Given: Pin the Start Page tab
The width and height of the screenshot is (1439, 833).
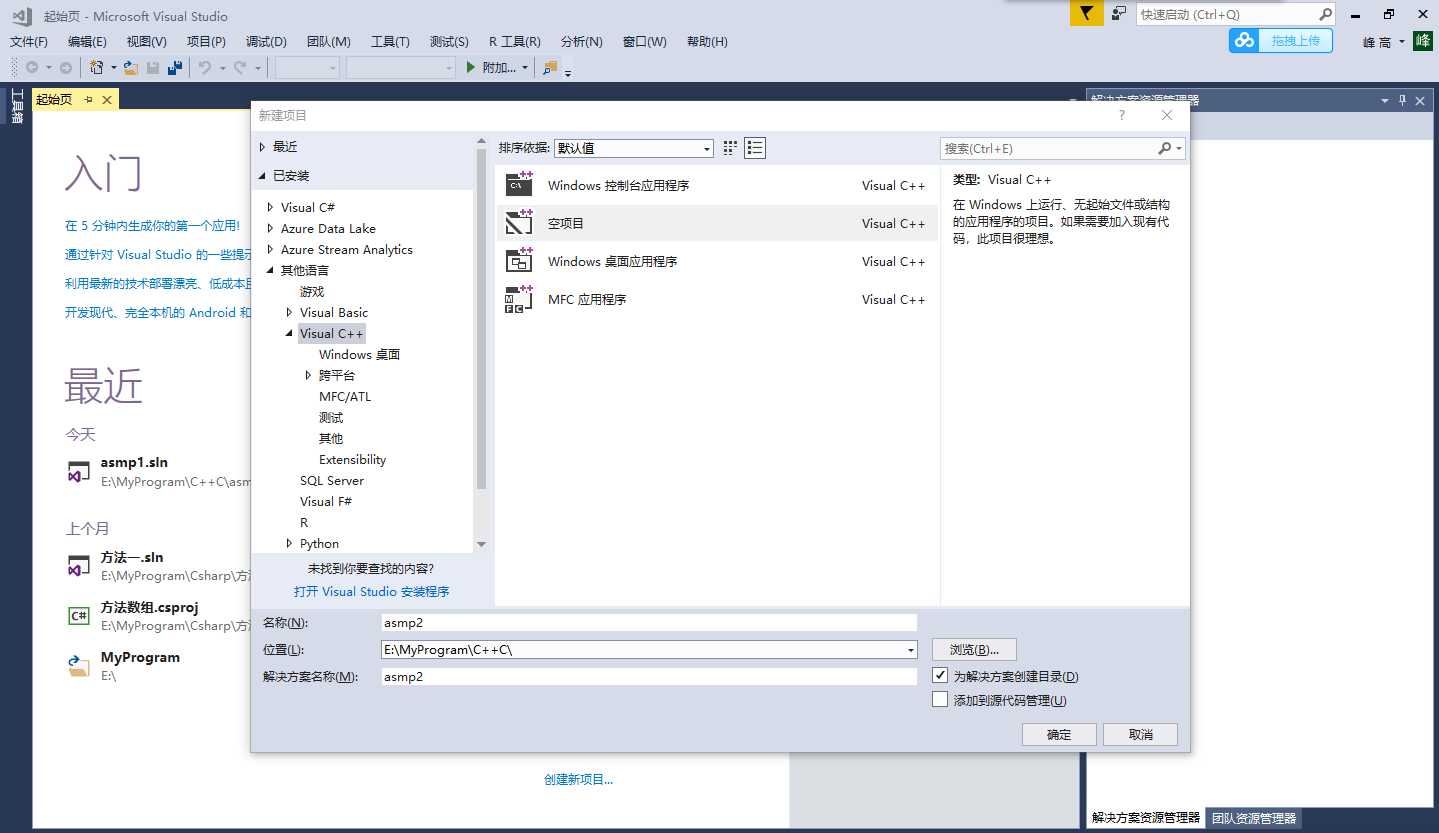Looking at the screenshot, I should pyautogui.click(x=88, y=99).
